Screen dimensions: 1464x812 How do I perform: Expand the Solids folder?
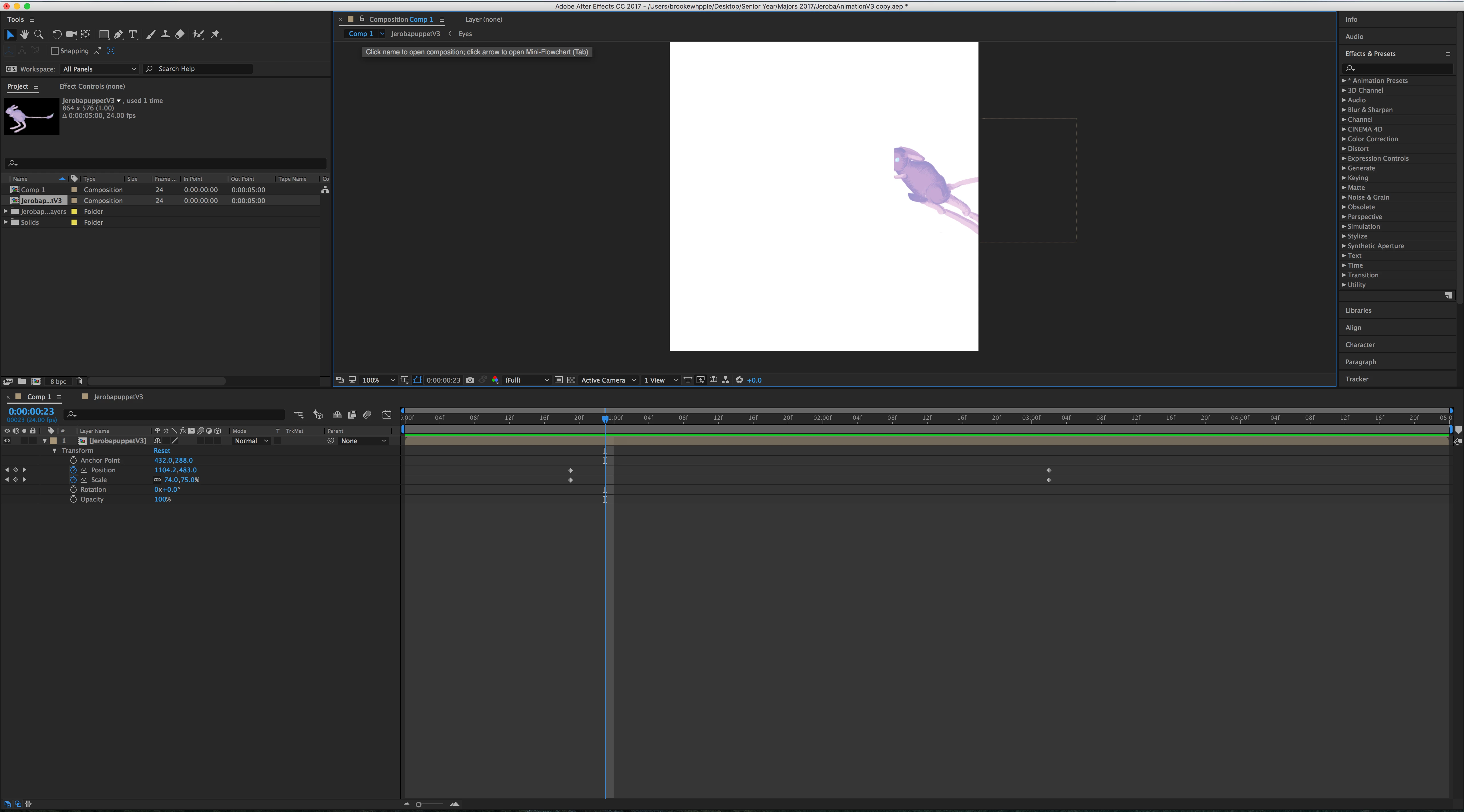pos(6,222)
